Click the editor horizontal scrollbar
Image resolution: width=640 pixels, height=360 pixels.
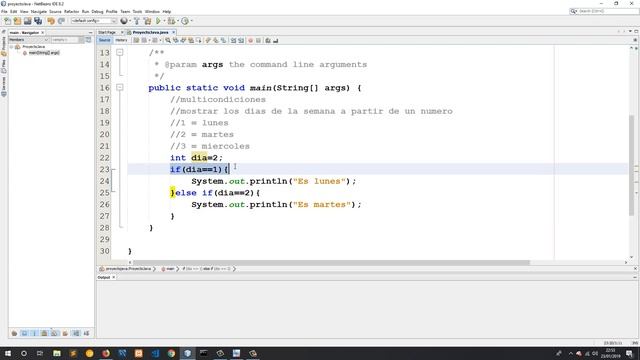[x=331, y=262]
